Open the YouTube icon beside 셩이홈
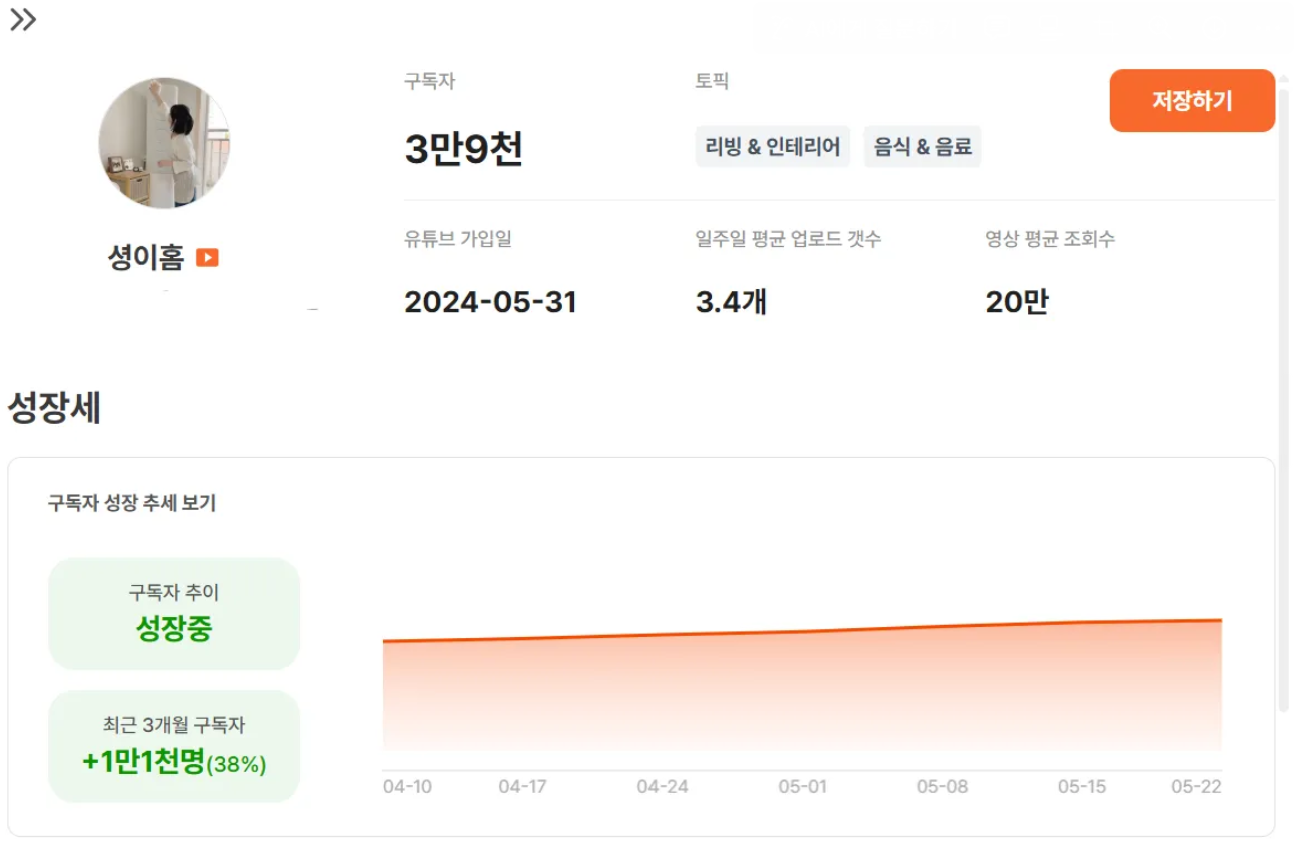The image size is (1296, 854). (207, 258)
